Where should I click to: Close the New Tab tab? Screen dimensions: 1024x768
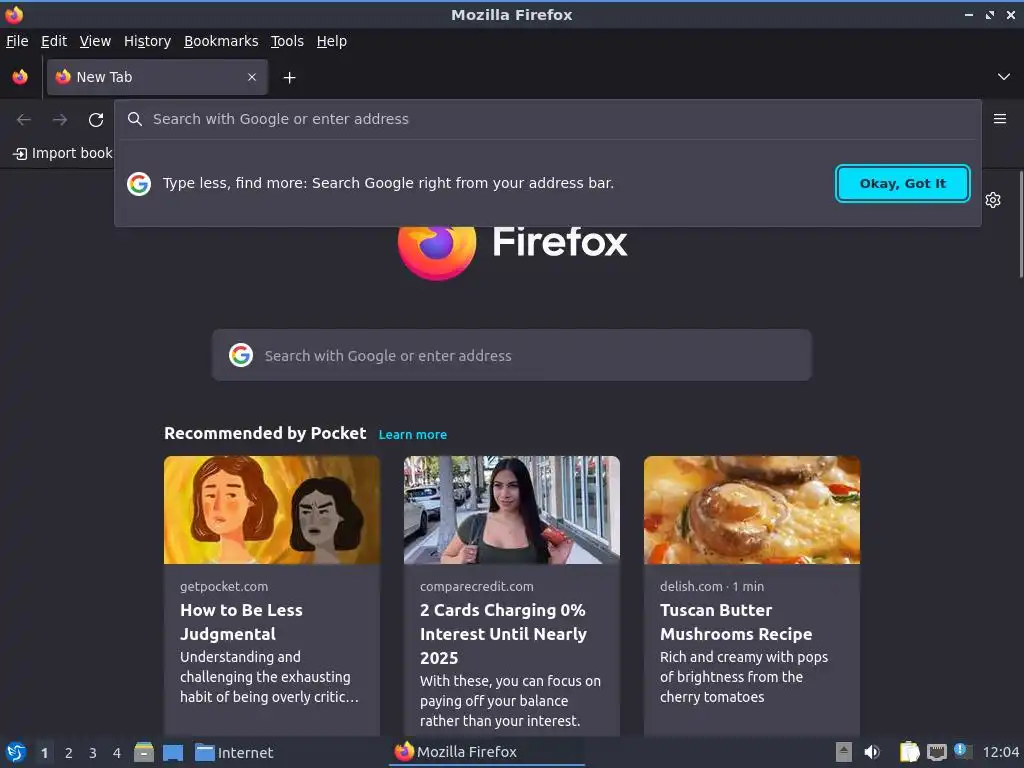(x=252, y=77)
